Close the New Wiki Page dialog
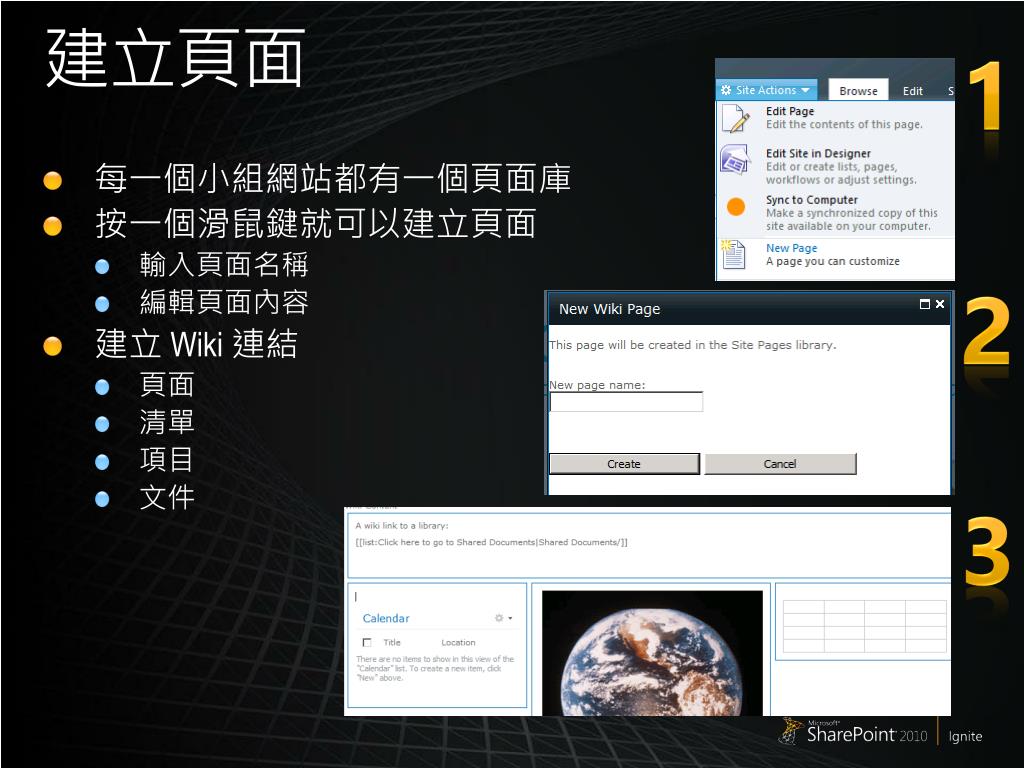1024x768 pixels. (940, 304)
